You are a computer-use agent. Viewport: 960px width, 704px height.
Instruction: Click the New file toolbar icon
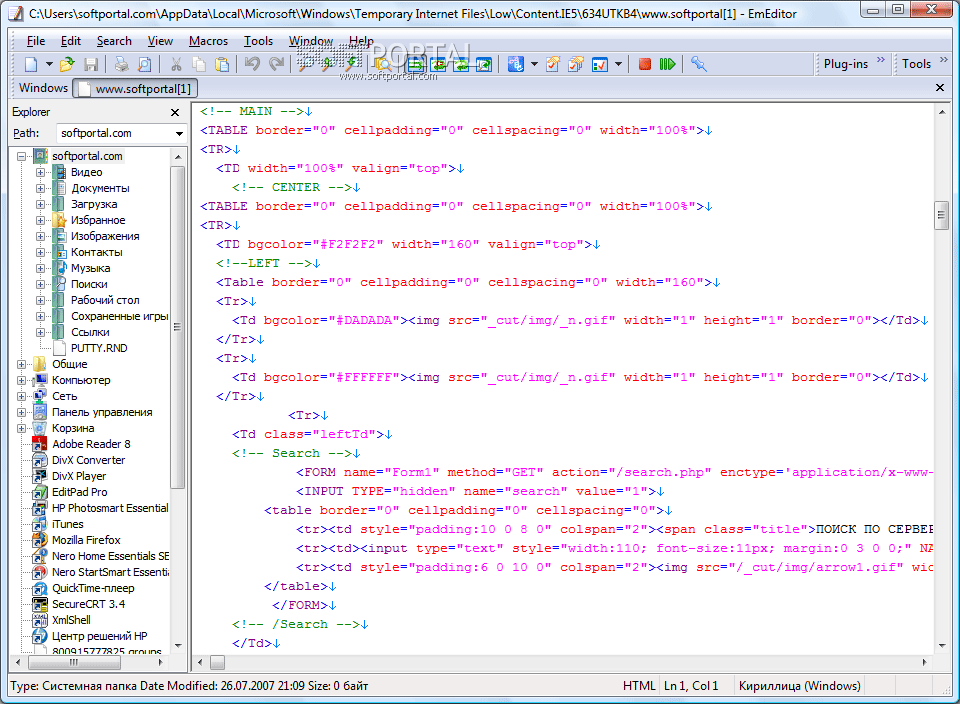(31, 64)
